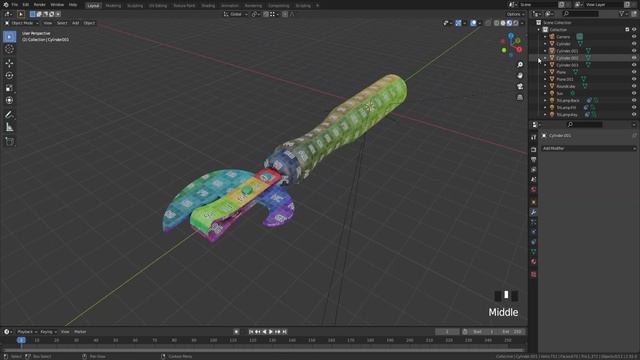Expand the Sun item in outliner

coord(545,93)
